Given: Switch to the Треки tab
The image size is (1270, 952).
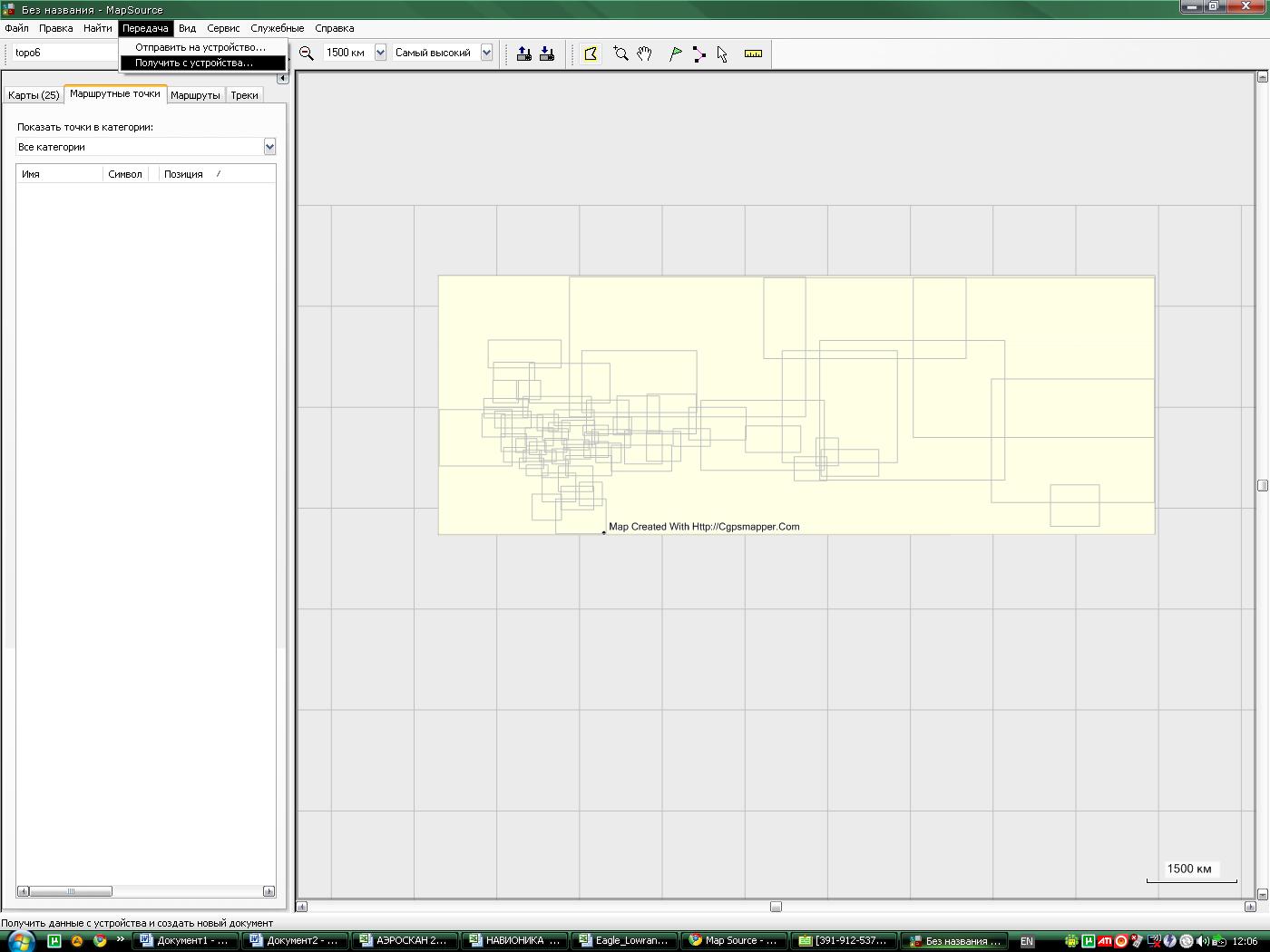Looking at the screenshot, I should point(244,95).
